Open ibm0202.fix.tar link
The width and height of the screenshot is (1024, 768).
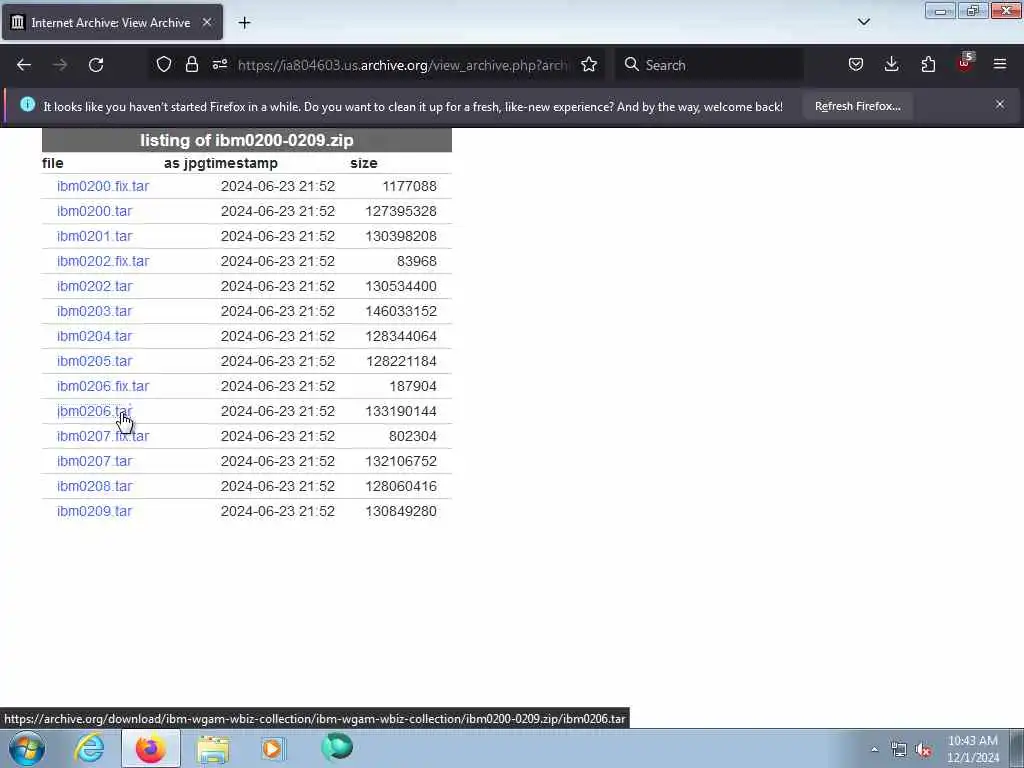[103, 261]
